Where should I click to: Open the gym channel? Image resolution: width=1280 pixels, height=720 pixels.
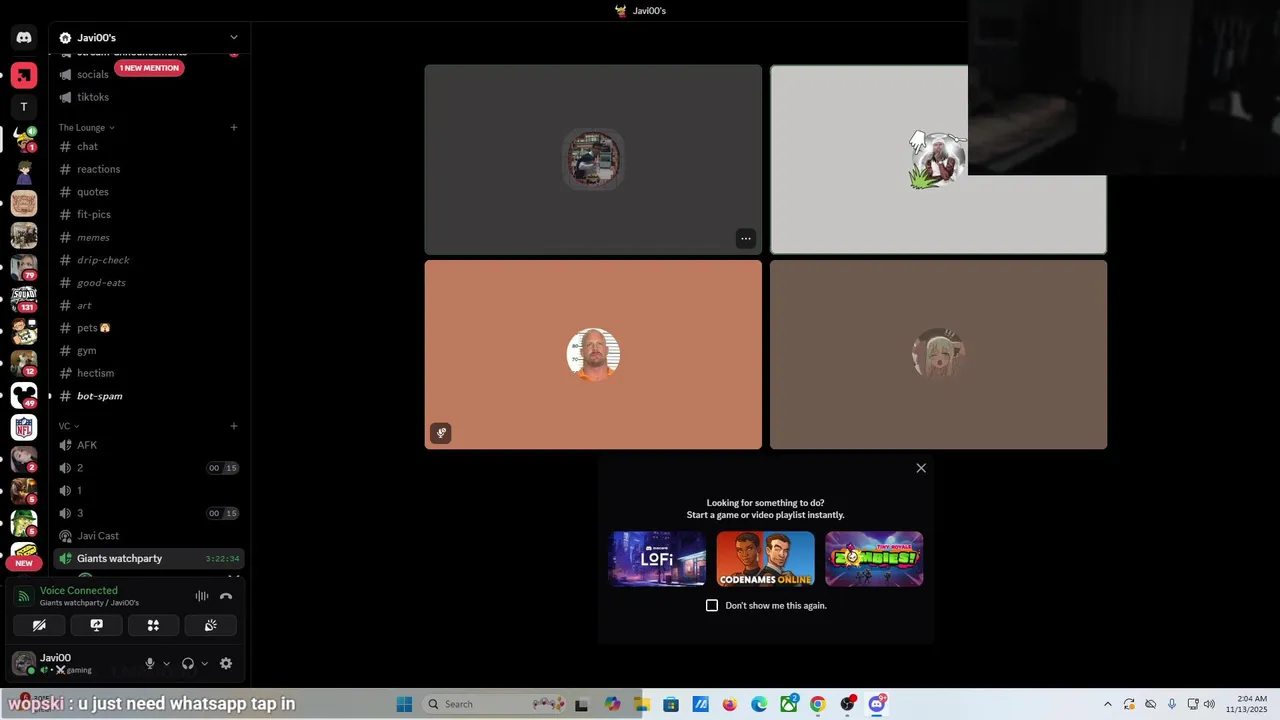(x=149, y=351)
